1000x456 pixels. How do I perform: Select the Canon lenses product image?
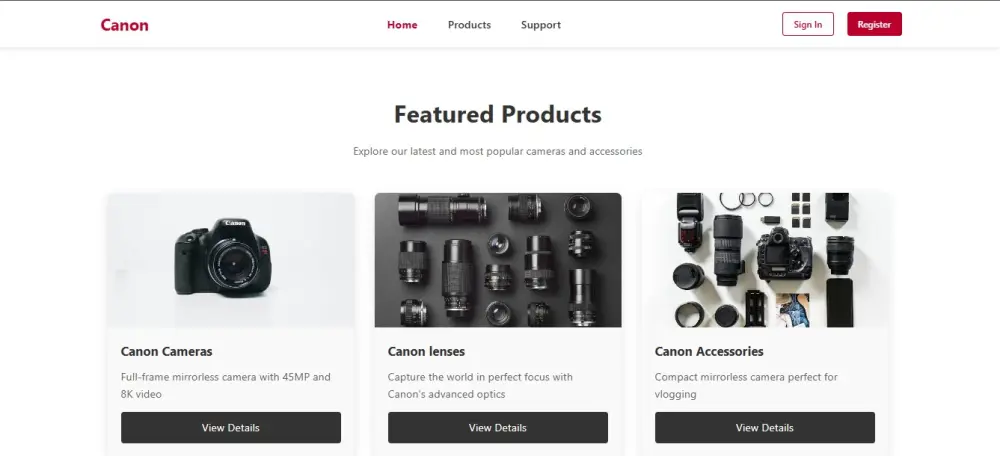498,260
